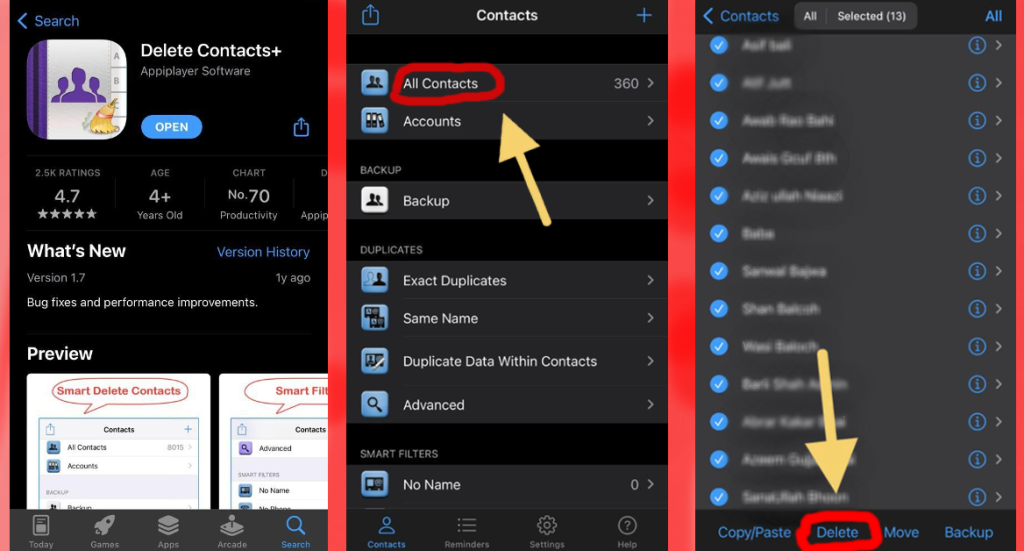Tap the Delete Contacts+ app icon

coord(76,89)
